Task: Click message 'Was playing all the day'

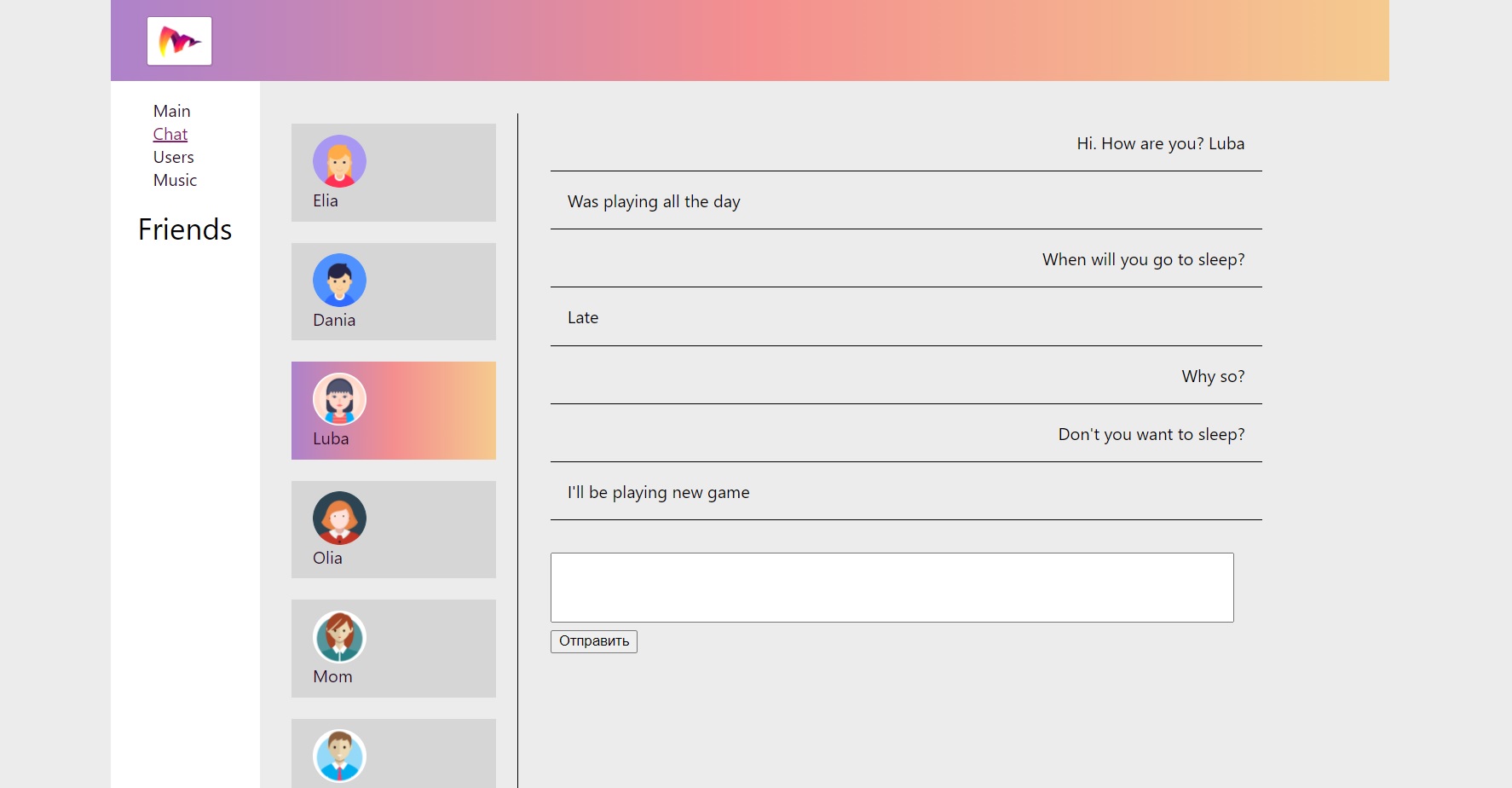Action: click(x=654, y=202)
